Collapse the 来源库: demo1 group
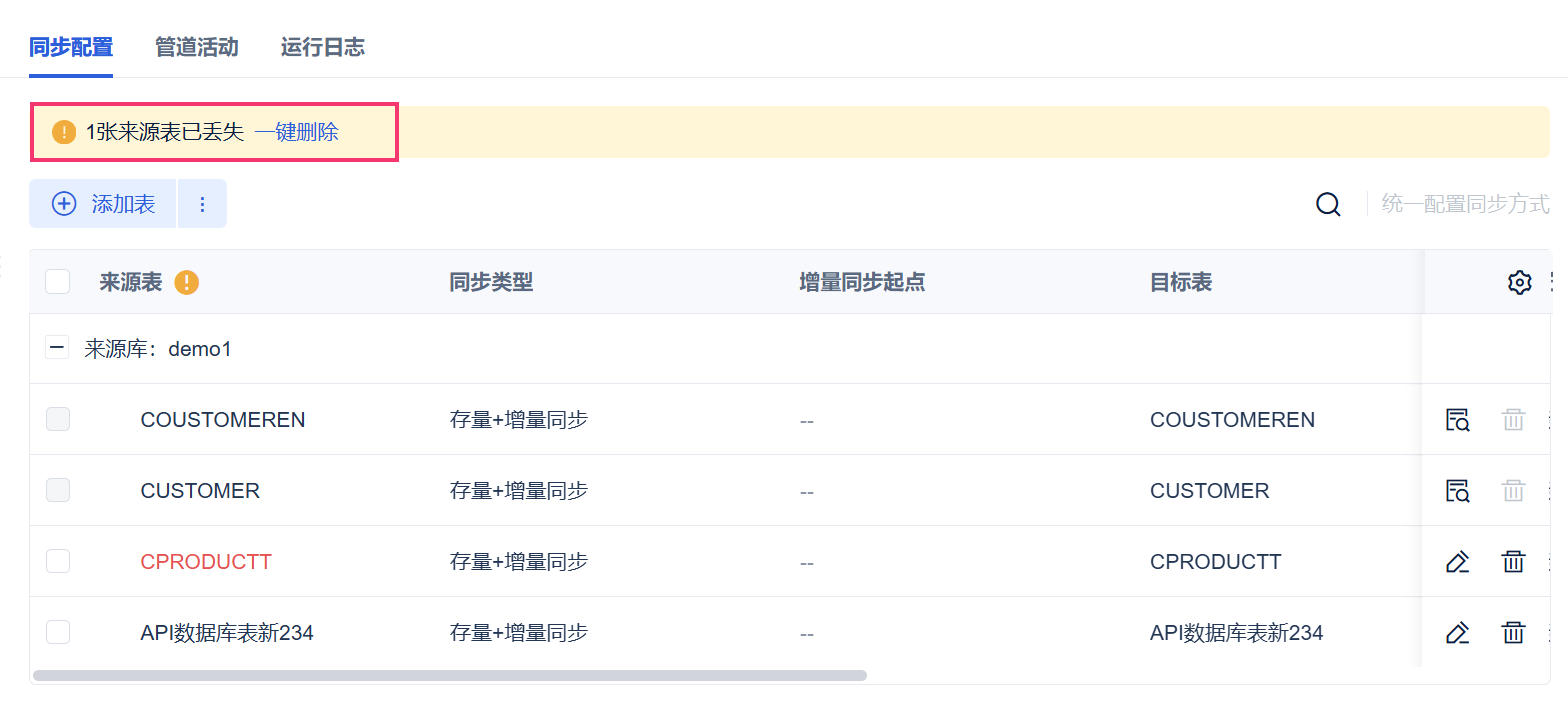 pyautogui.click(x=58, y=348)
